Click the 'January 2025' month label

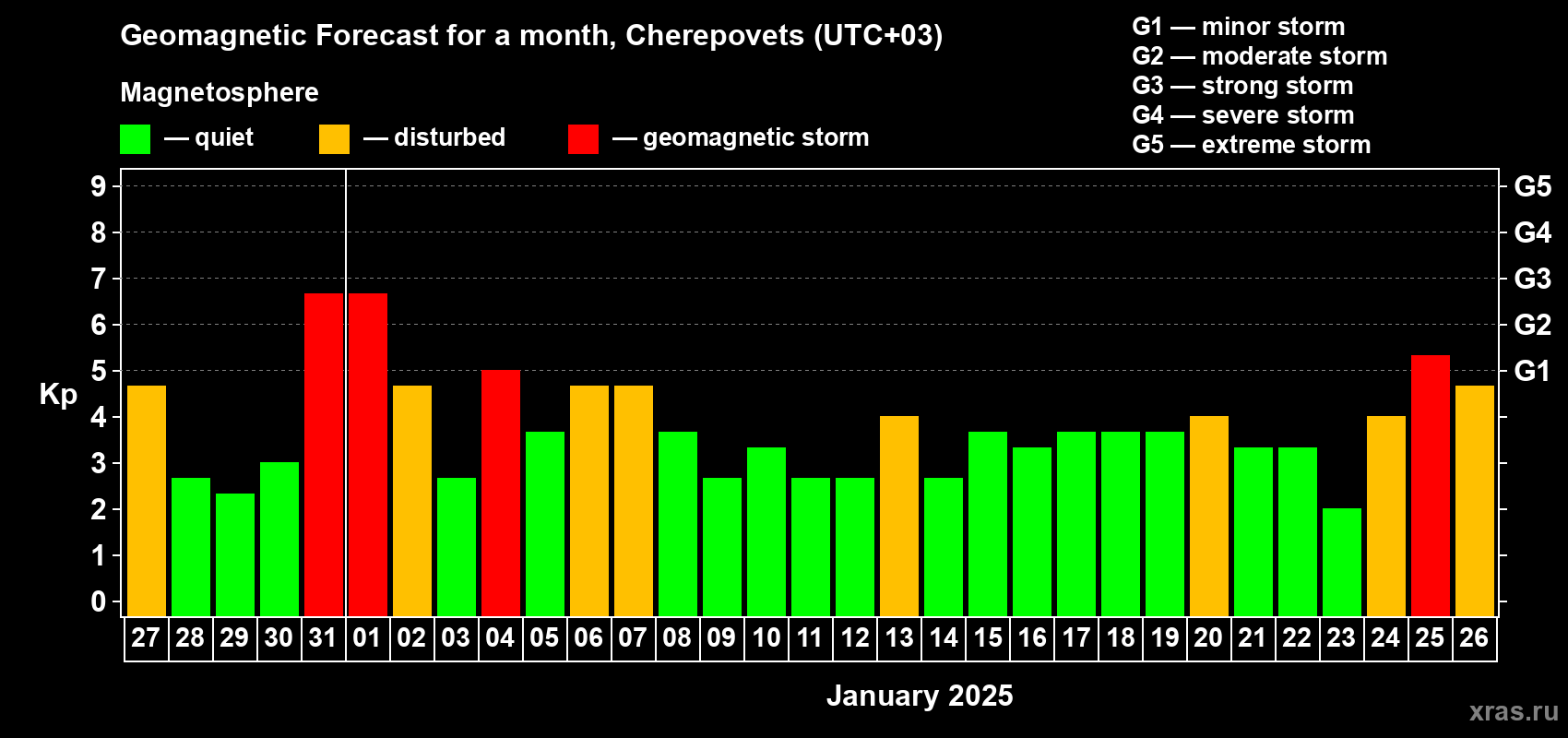pos(920,696)
